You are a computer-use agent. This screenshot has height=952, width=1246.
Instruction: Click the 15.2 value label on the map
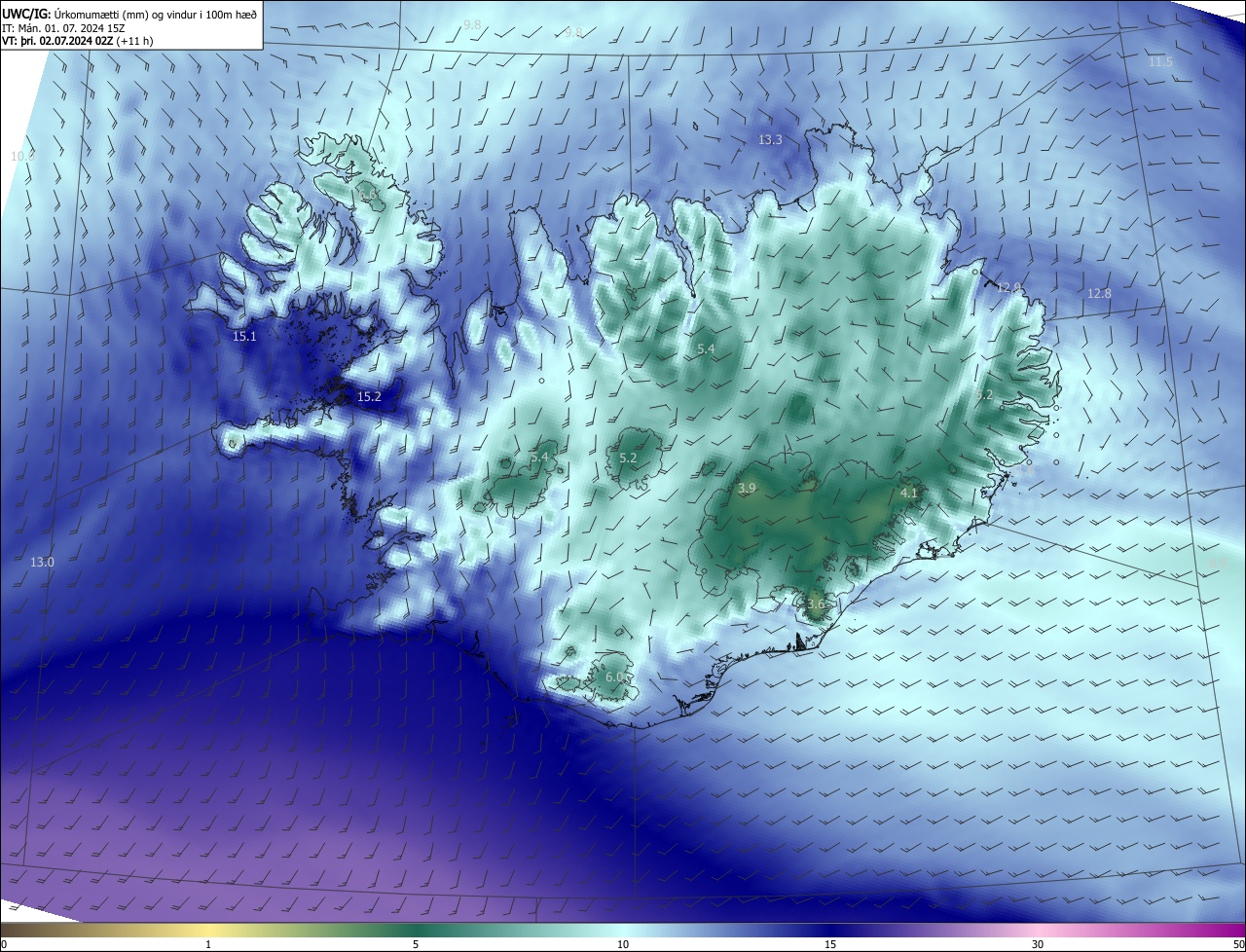(369, 397)
